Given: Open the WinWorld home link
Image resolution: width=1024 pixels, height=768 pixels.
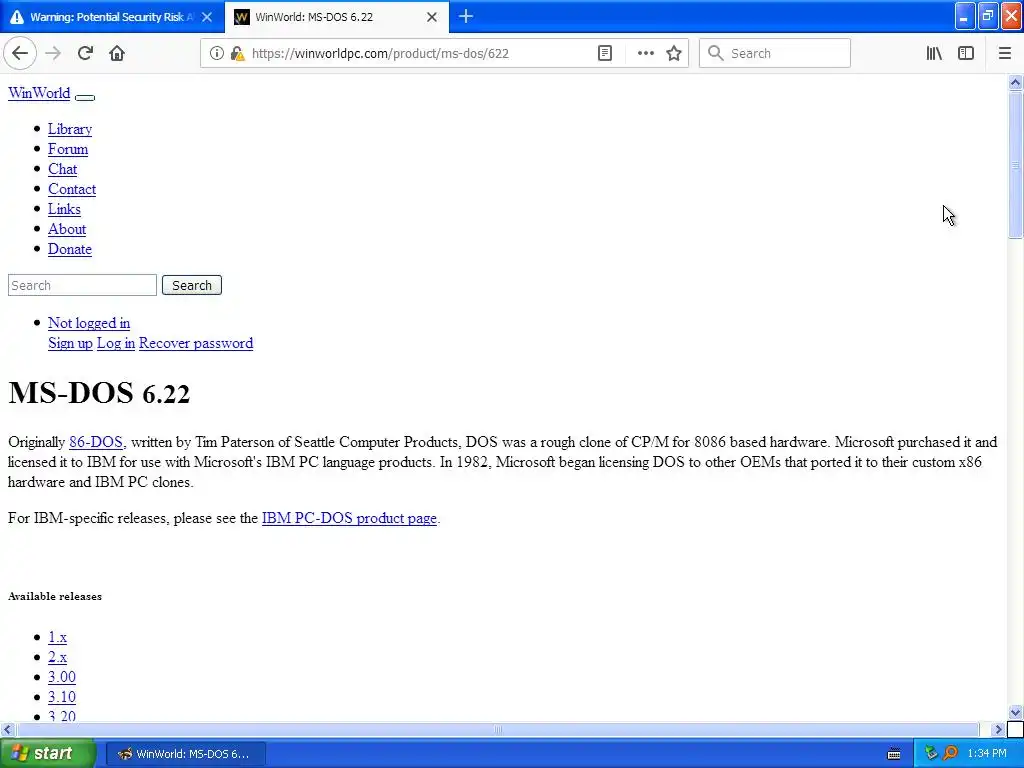Looking at the screenshot, I should (39, 93).
